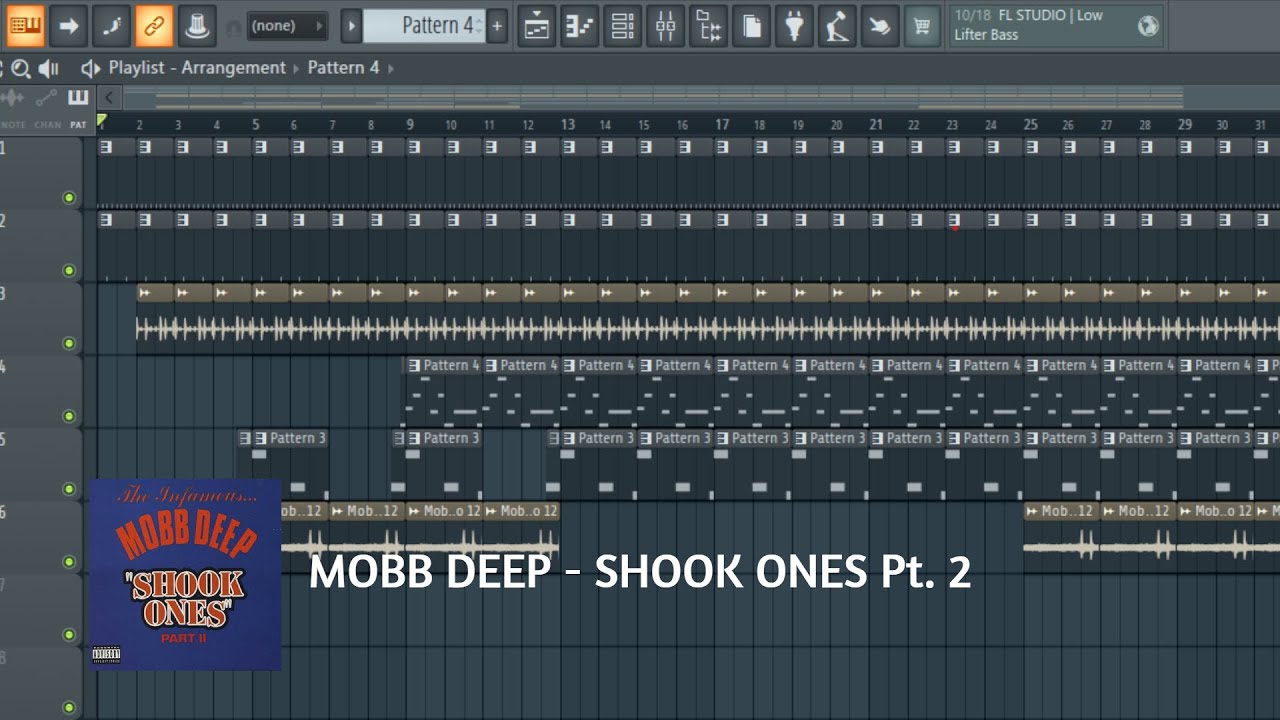Open the plugin picker plug icon
The height and width of the screenshot is (720, 1280).
tap(794, 25)
